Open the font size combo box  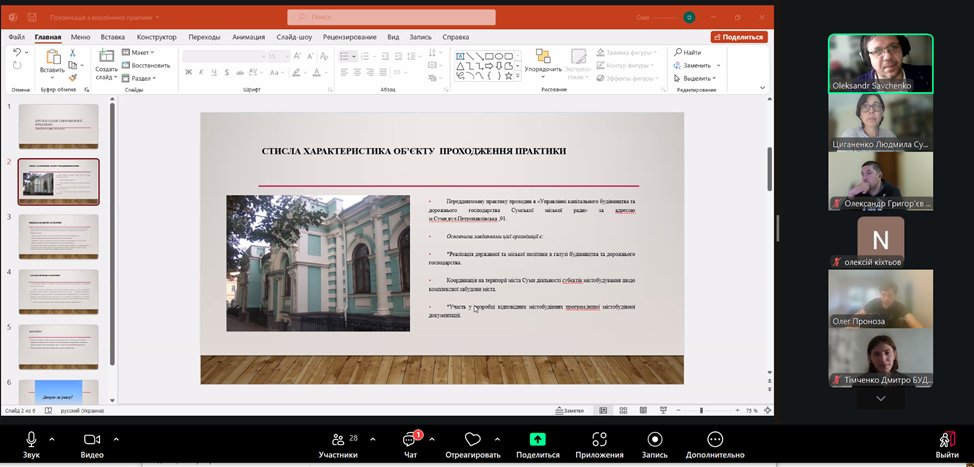[x=279, y=57]
